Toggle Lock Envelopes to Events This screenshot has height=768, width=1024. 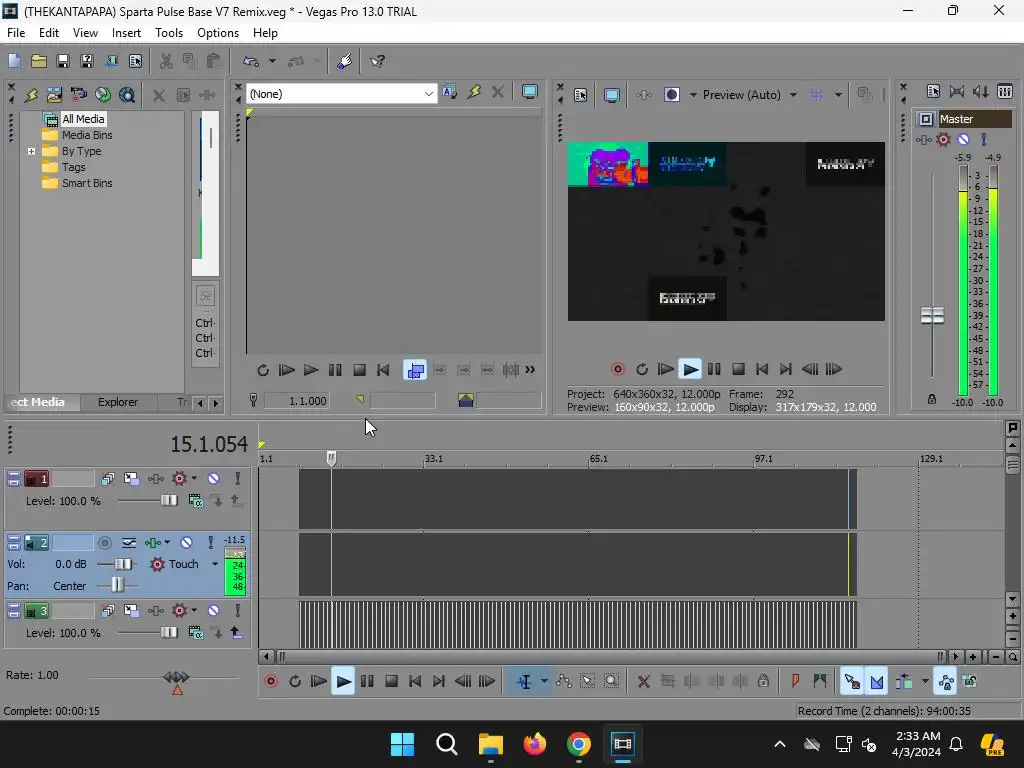click(x=946, y=682)
